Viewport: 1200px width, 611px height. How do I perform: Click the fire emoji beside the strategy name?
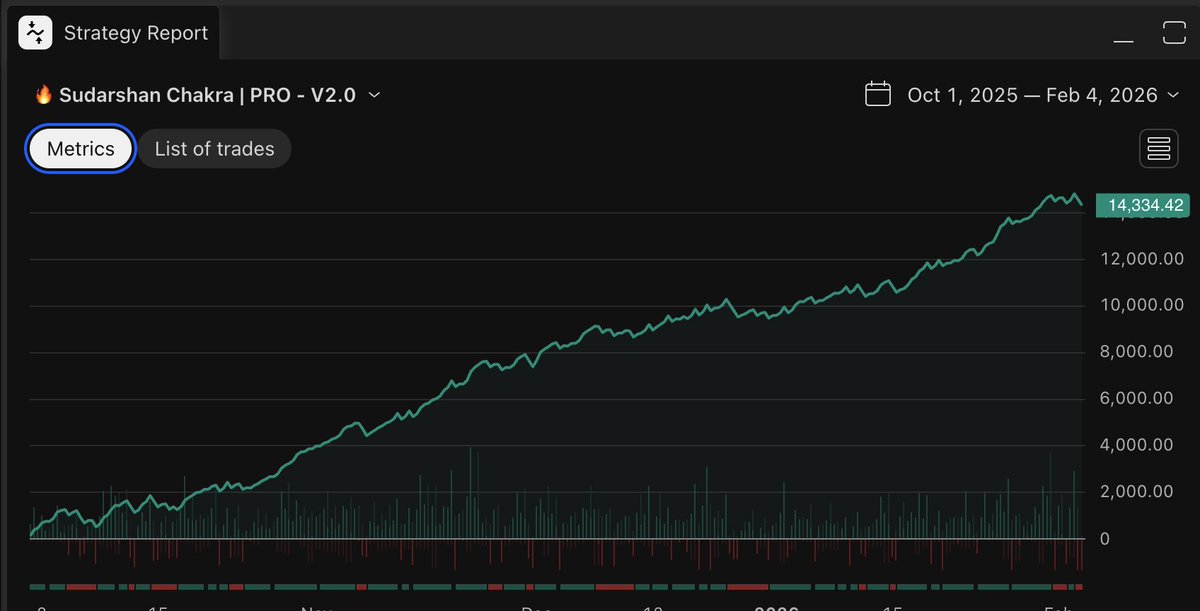click(43, 95)
